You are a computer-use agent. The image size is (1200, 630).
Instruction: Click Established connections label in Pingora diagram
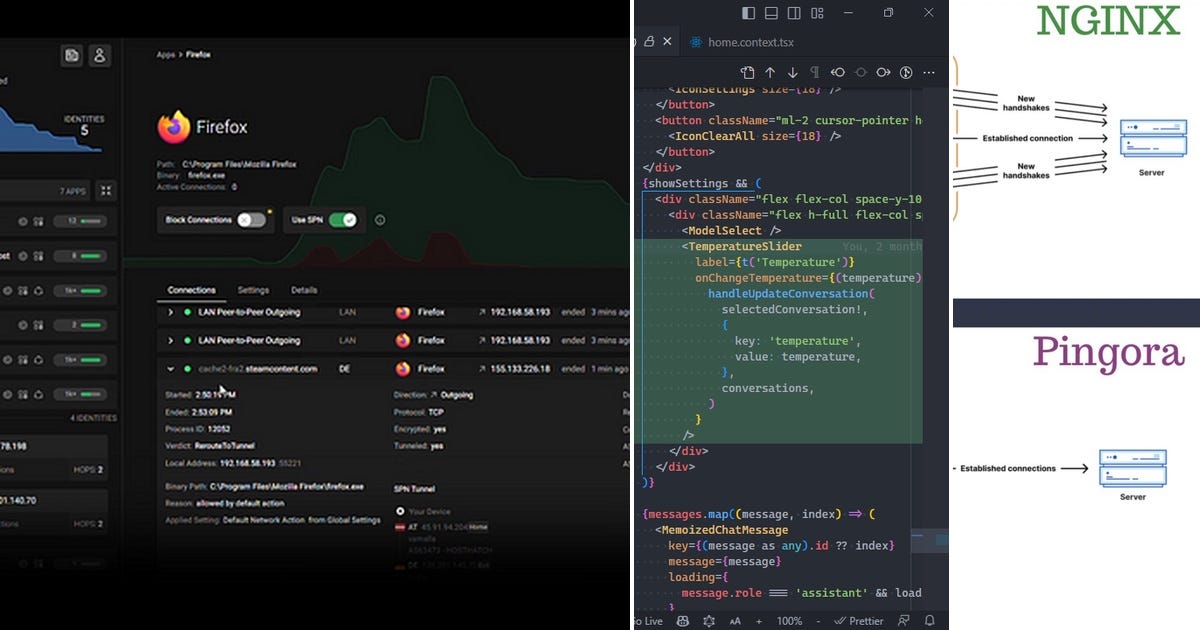[1007, 468]
